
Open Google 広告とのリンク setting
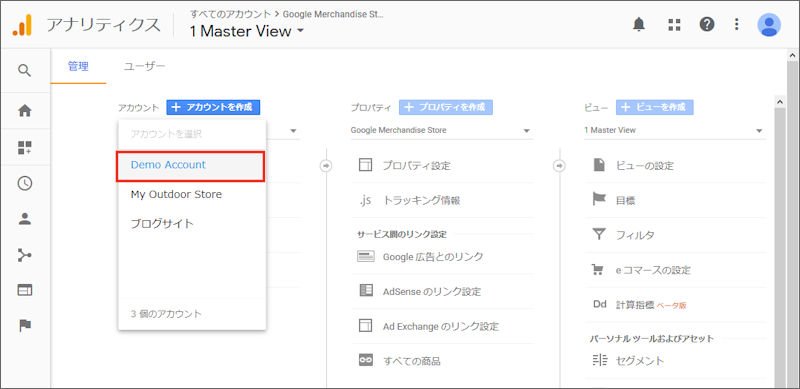(x=433, y=257)
